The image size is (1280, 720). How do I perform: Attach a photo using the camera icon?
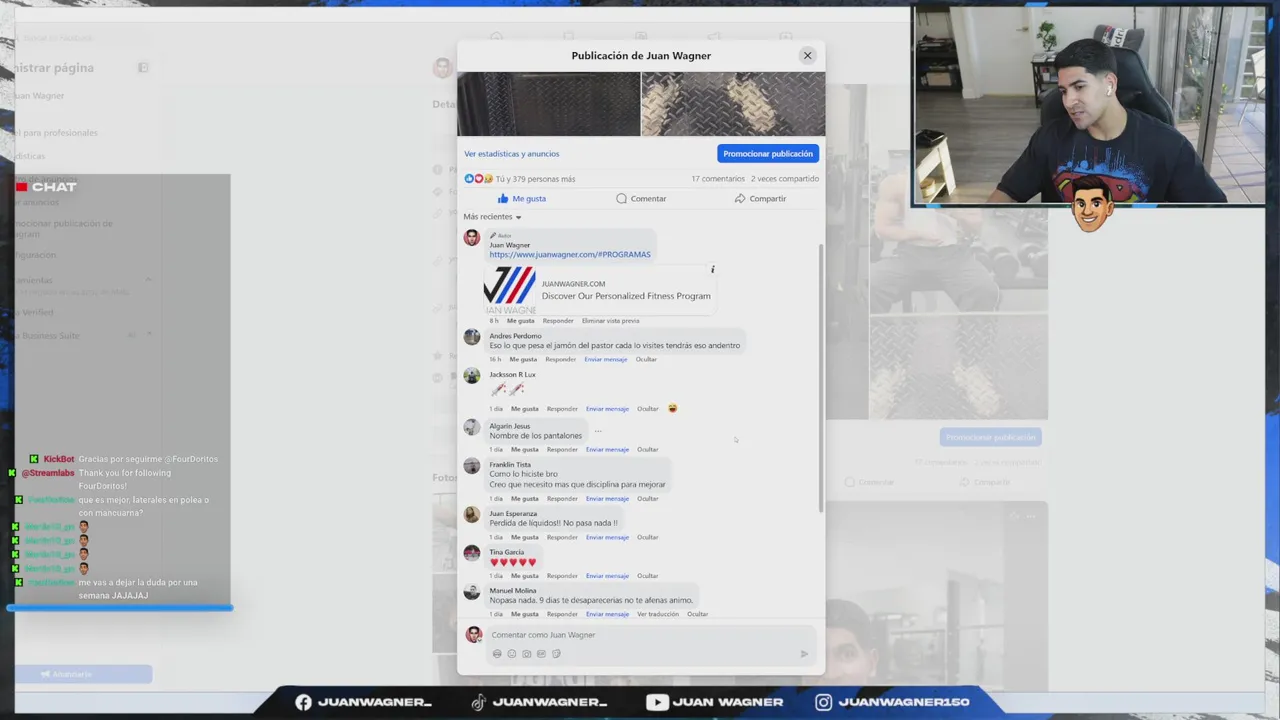coord(527,654)
